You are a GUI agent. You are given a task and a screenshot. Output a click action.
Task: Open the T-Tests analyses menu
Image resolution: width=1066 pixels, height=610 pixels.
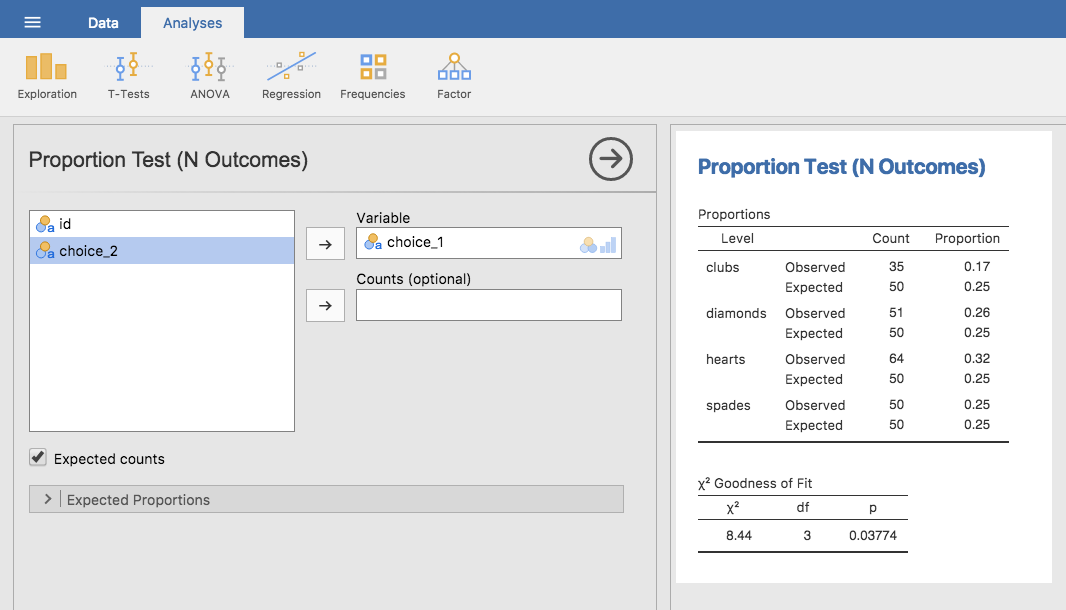pos(128,76)
